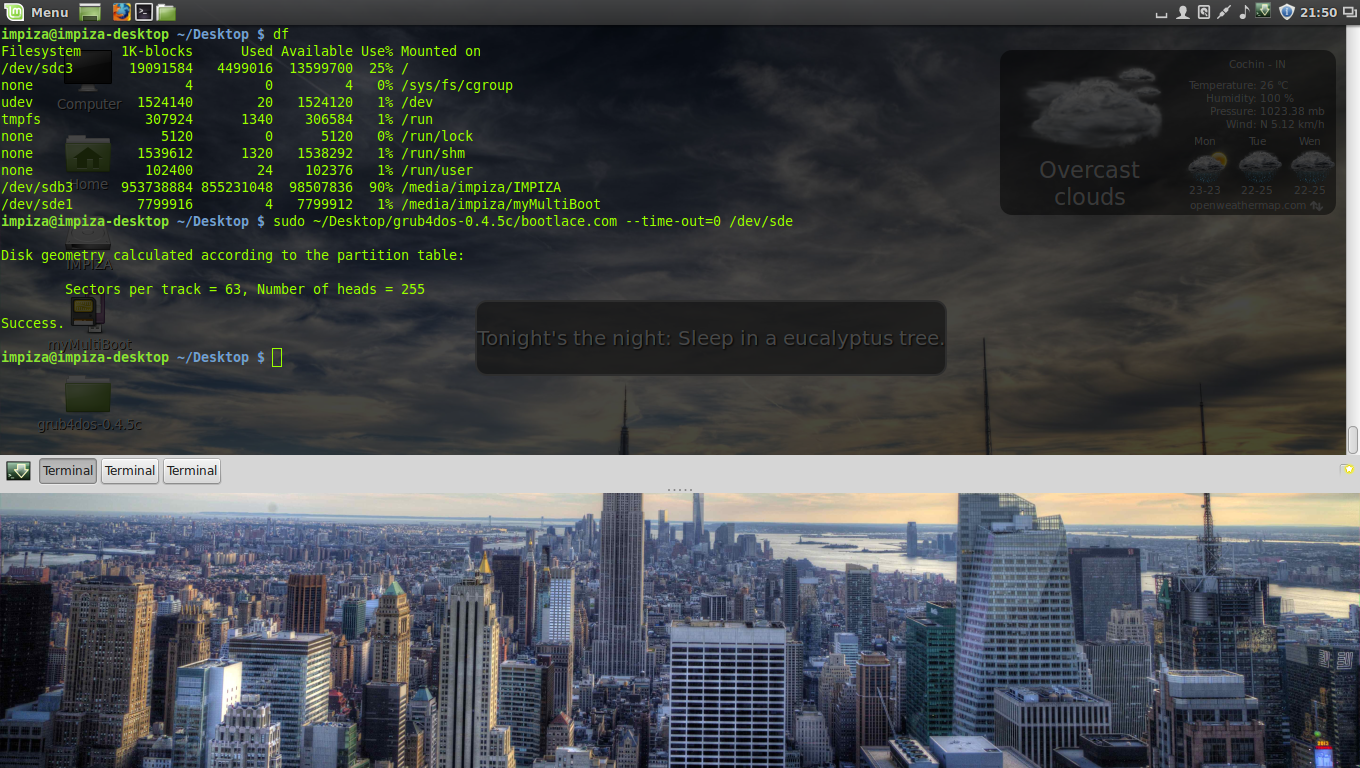Click '/media/impiza/IMPIZA' mount path
The image size is (1360, 768).
coord(481,187)
